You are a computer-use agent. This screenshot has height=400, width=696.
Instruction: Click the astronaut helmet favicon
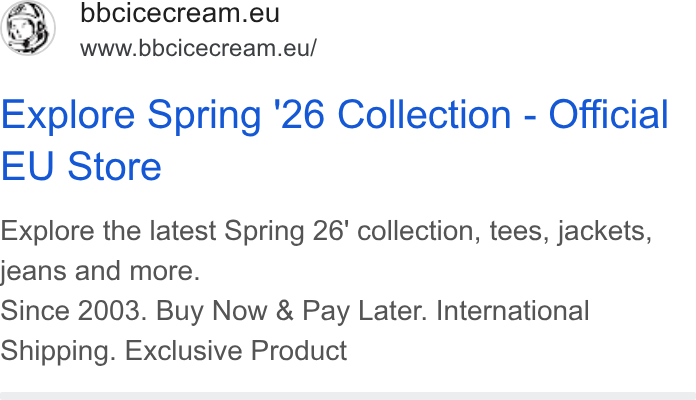[28, 28]
